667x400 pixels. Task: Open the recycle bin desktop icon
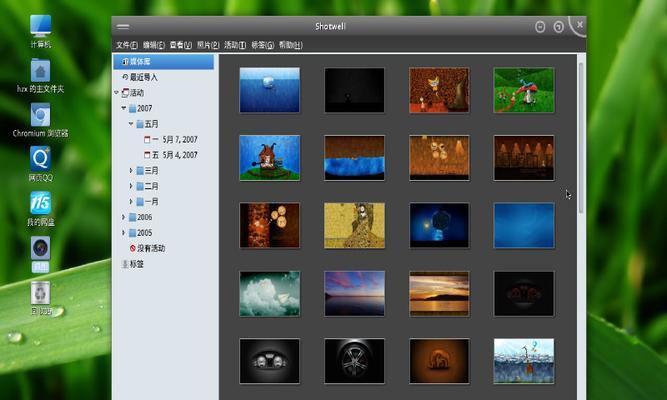[x=40, y=292]
